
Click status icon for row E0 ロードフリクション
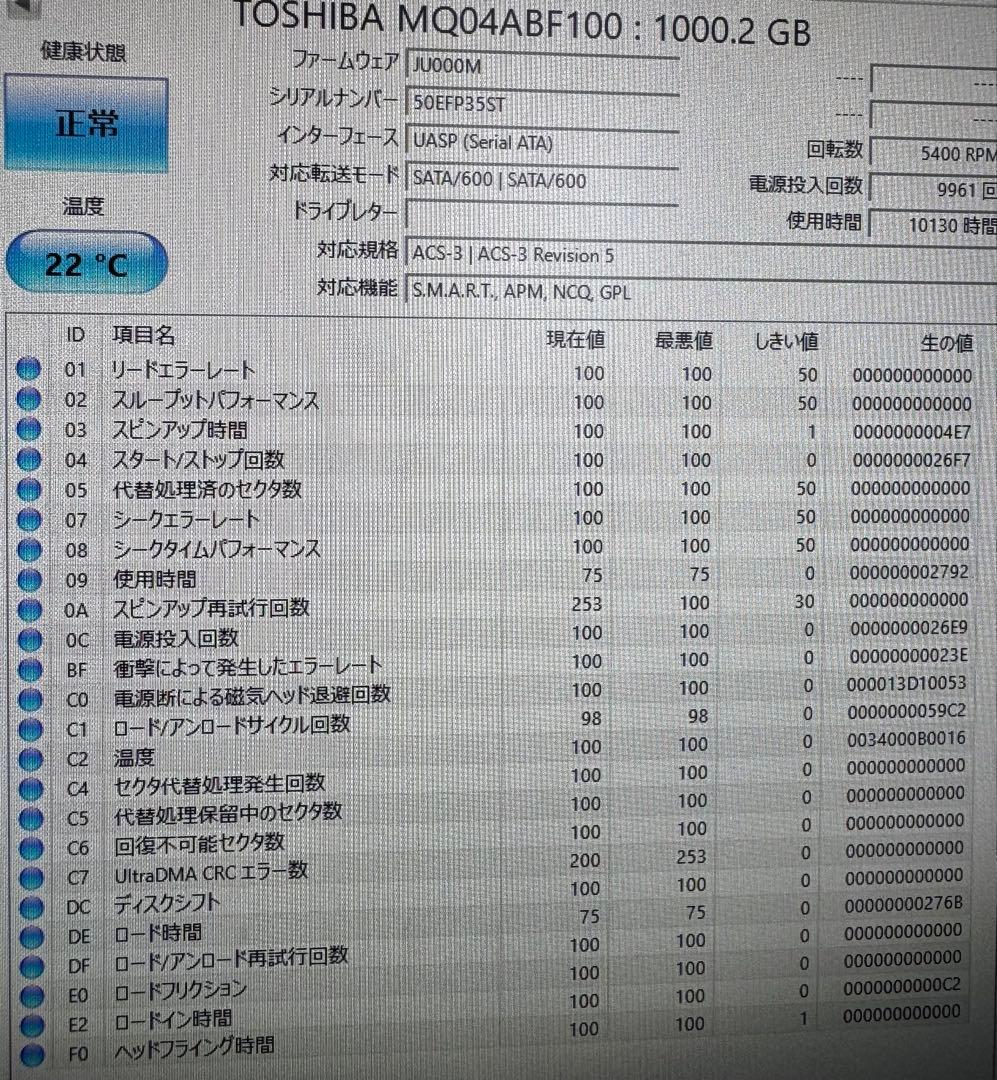[32, 996]
